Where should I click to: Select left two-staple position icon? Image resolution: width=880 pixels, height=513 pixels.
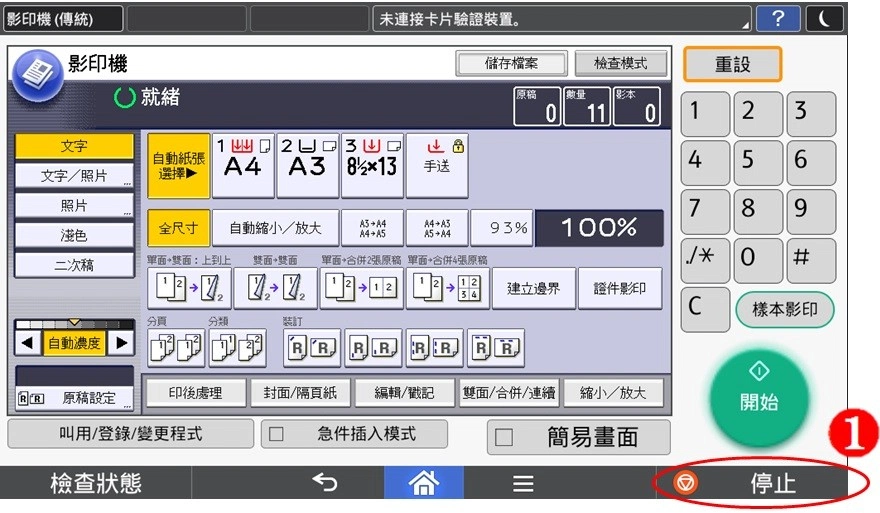click(435, 348)
